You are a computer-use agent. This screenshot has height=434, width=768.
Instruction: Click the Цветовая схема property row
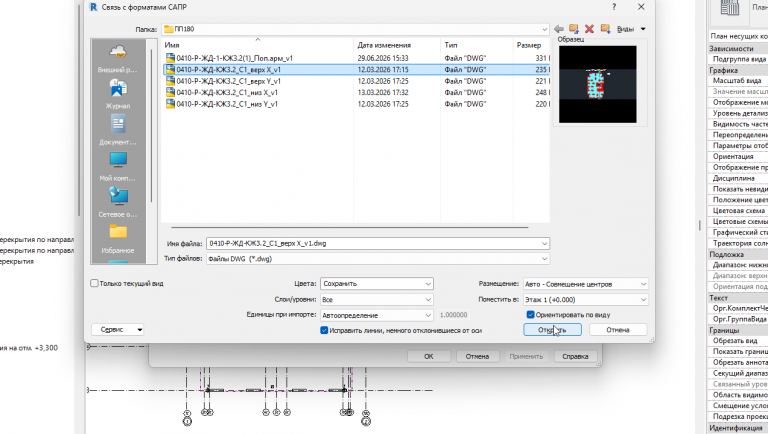[738, 211]
